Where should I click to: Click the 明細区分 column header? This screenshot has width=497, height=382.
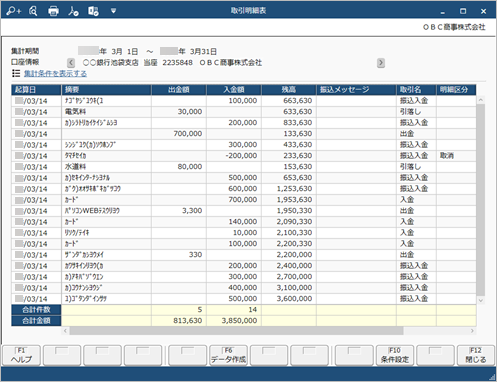(456, 90)
